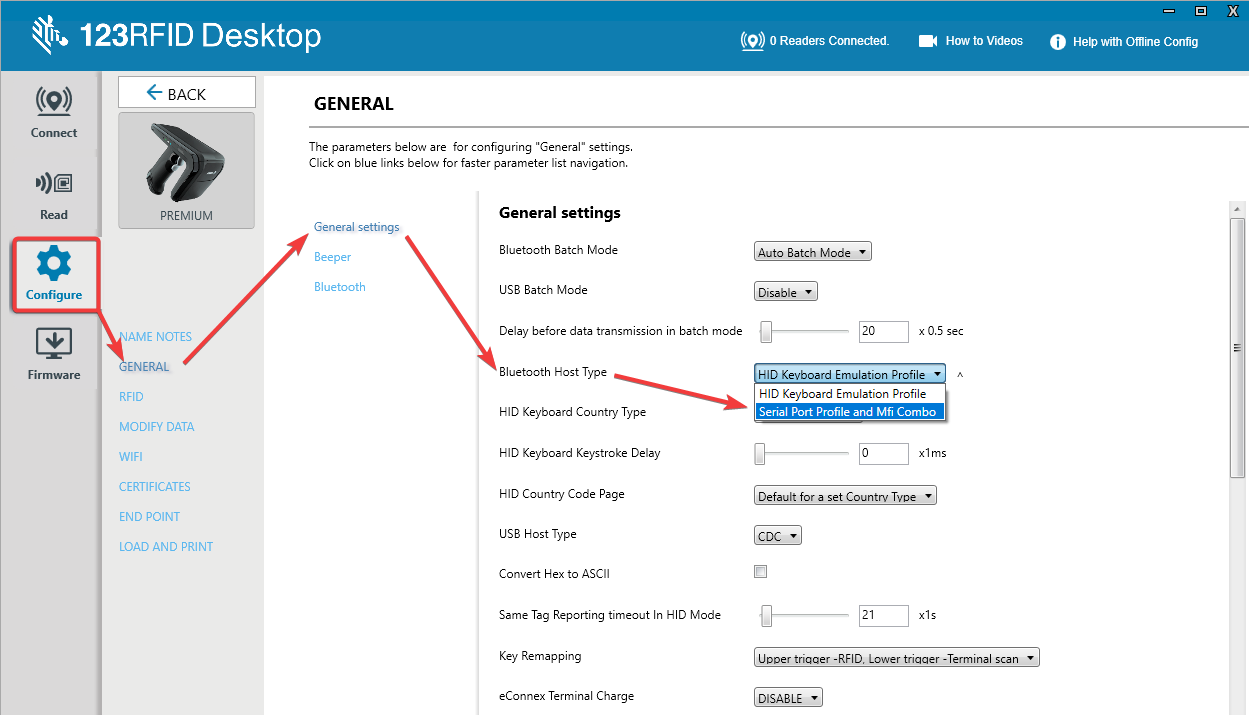This screenshot has height=715, width=1249.
Task: Open the Firmware download icon
Action: tap(53, 344)
